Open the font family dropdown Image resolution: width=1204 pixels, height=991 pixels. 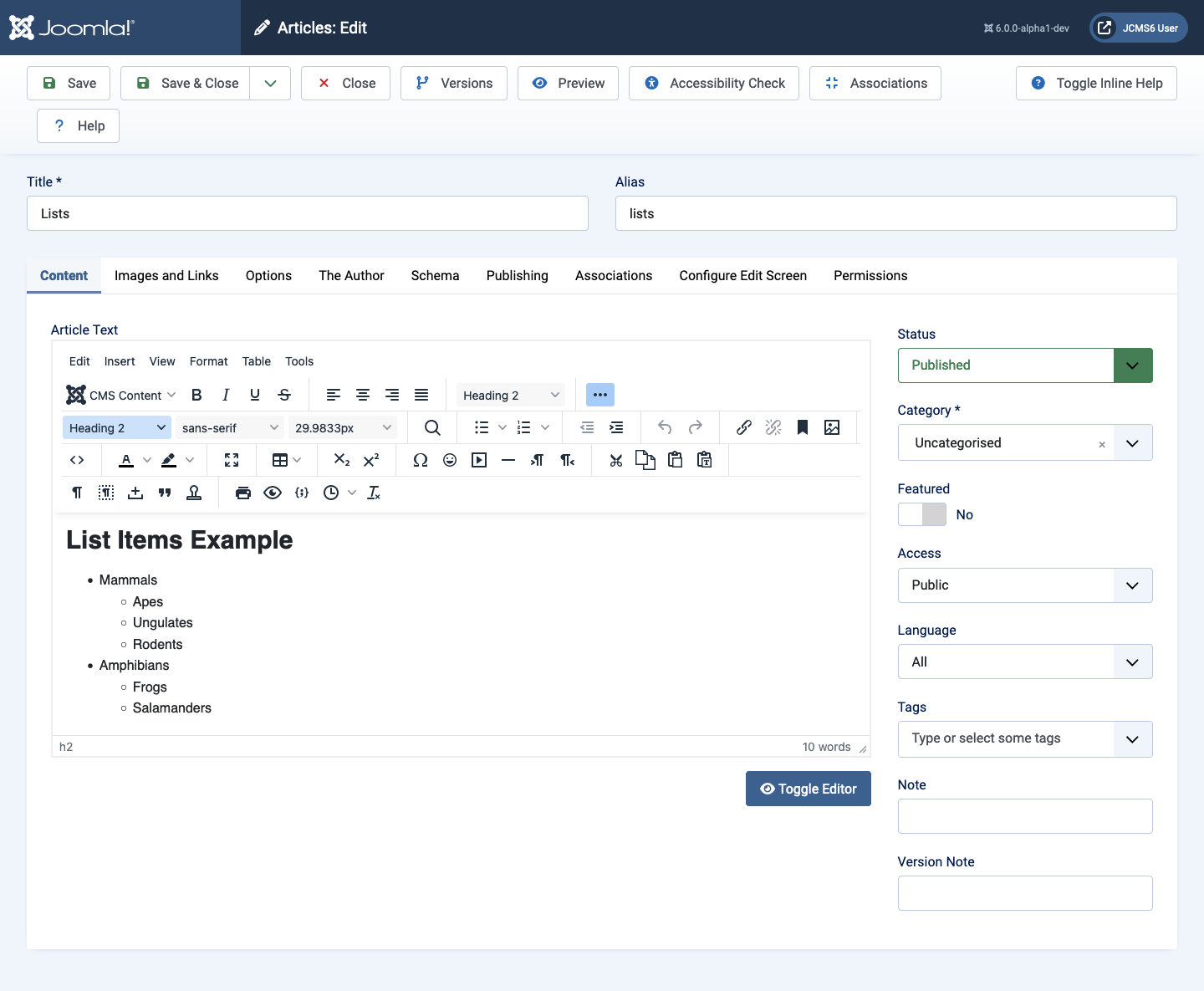(229, 427)
